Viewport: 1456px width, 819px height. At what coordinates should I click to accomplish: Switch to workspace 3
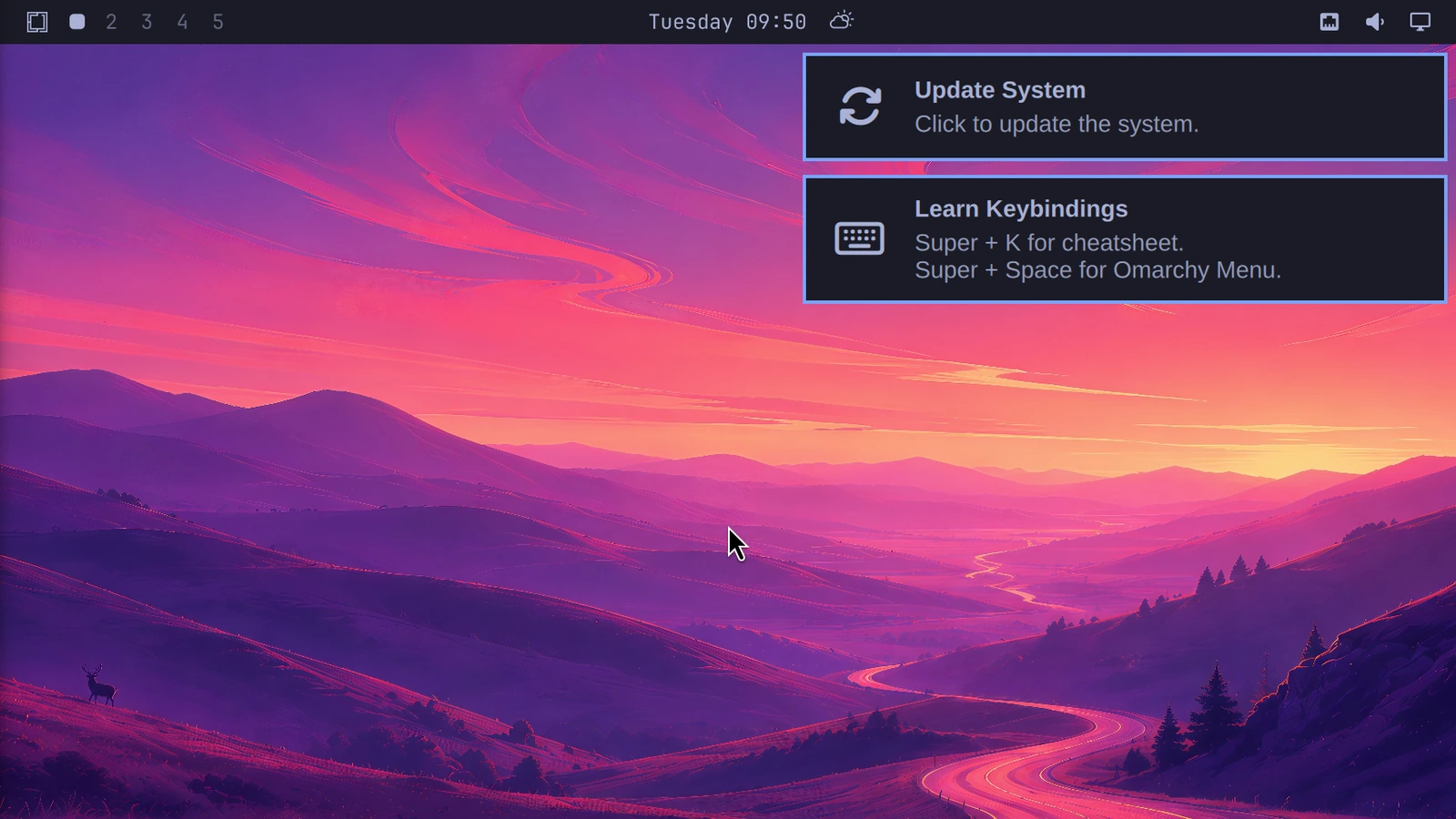click(x=147, y=22)
